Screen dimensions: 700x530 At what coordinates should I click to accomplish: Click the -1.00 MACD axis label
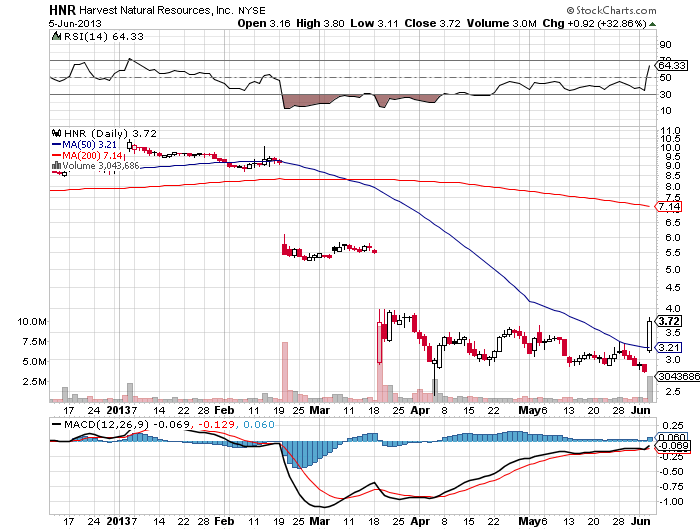click(x=671, y=501)
